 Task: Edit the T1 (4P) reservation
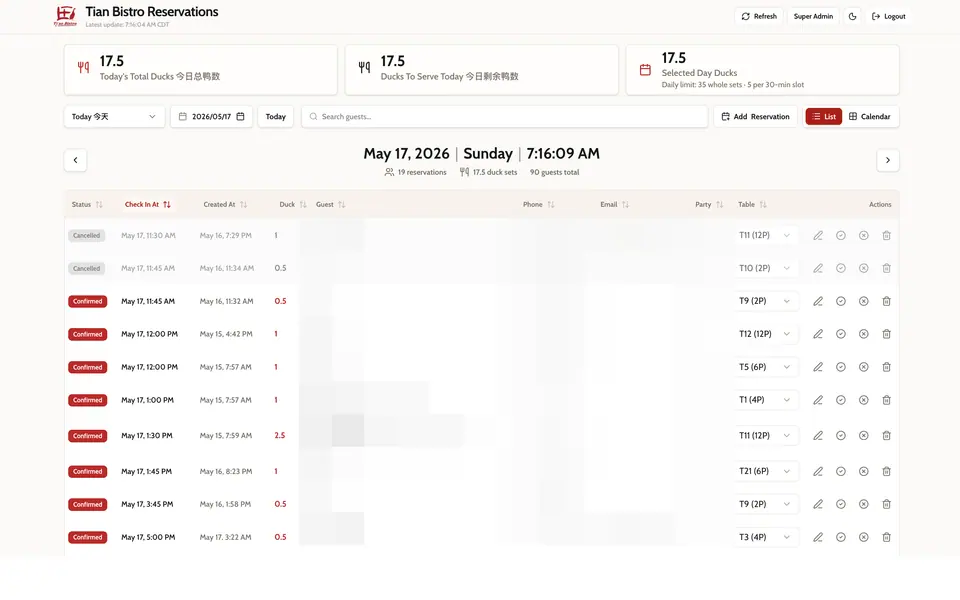point(818,400)
